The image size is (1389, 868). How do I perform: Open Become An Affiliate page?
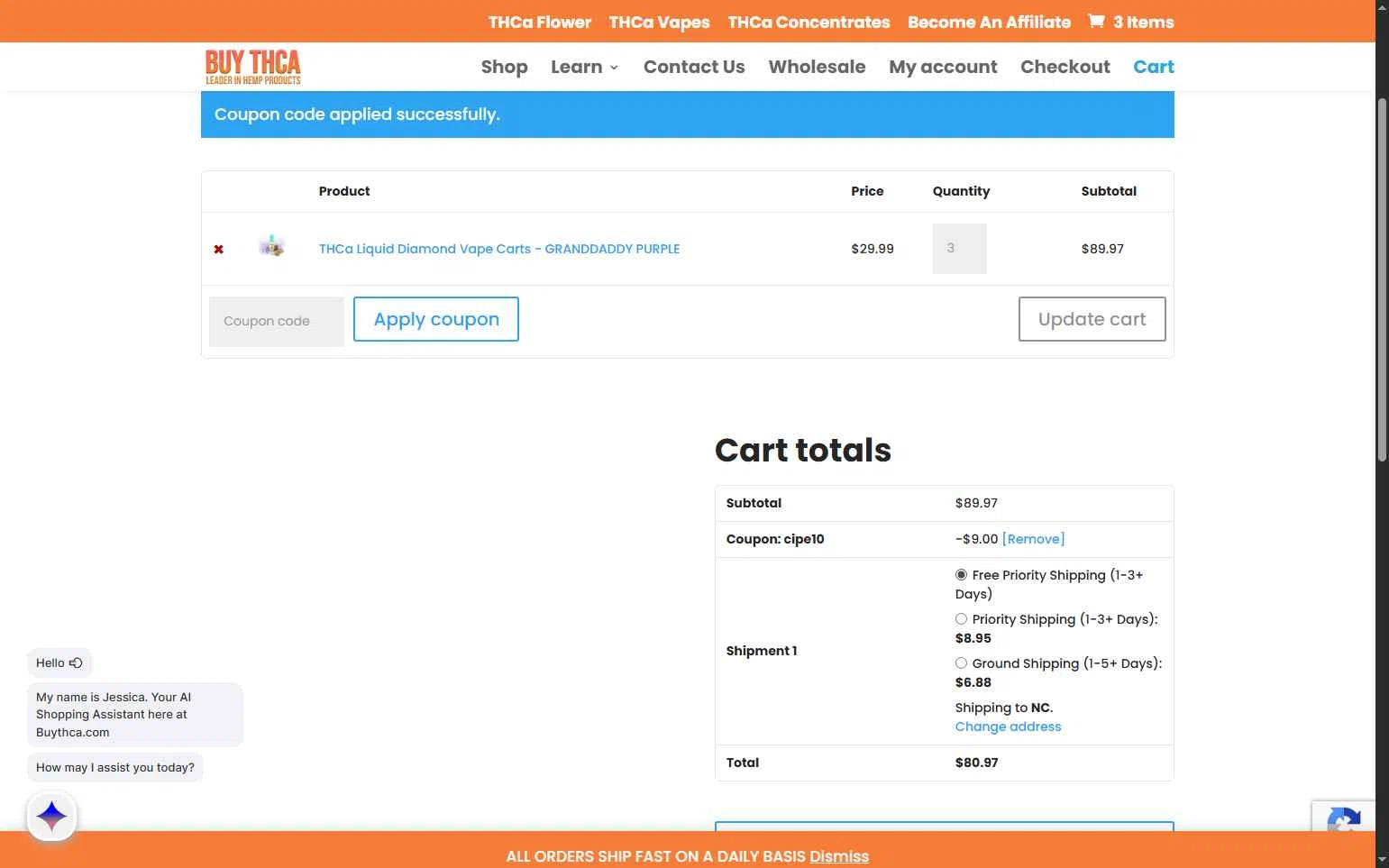tap(989, 22)
